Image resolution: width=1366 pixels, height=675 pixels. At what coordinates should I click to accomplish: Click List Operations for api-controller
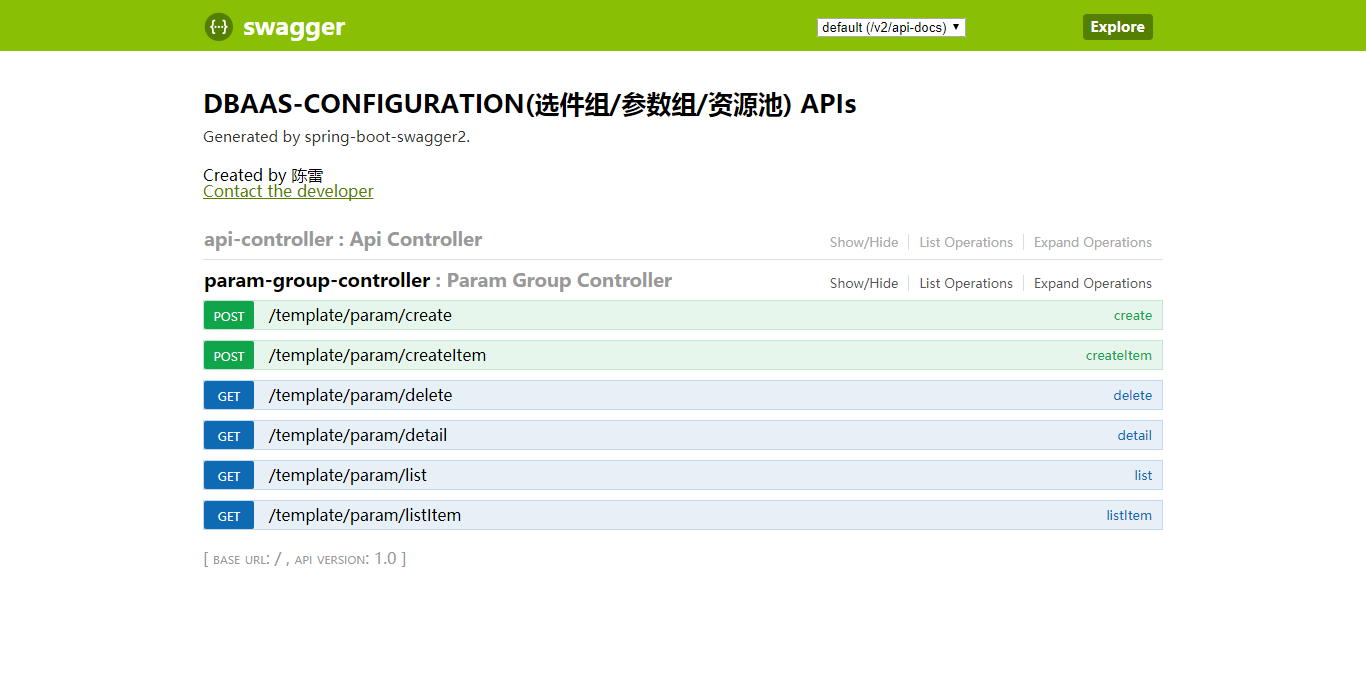tap(966, 242)
